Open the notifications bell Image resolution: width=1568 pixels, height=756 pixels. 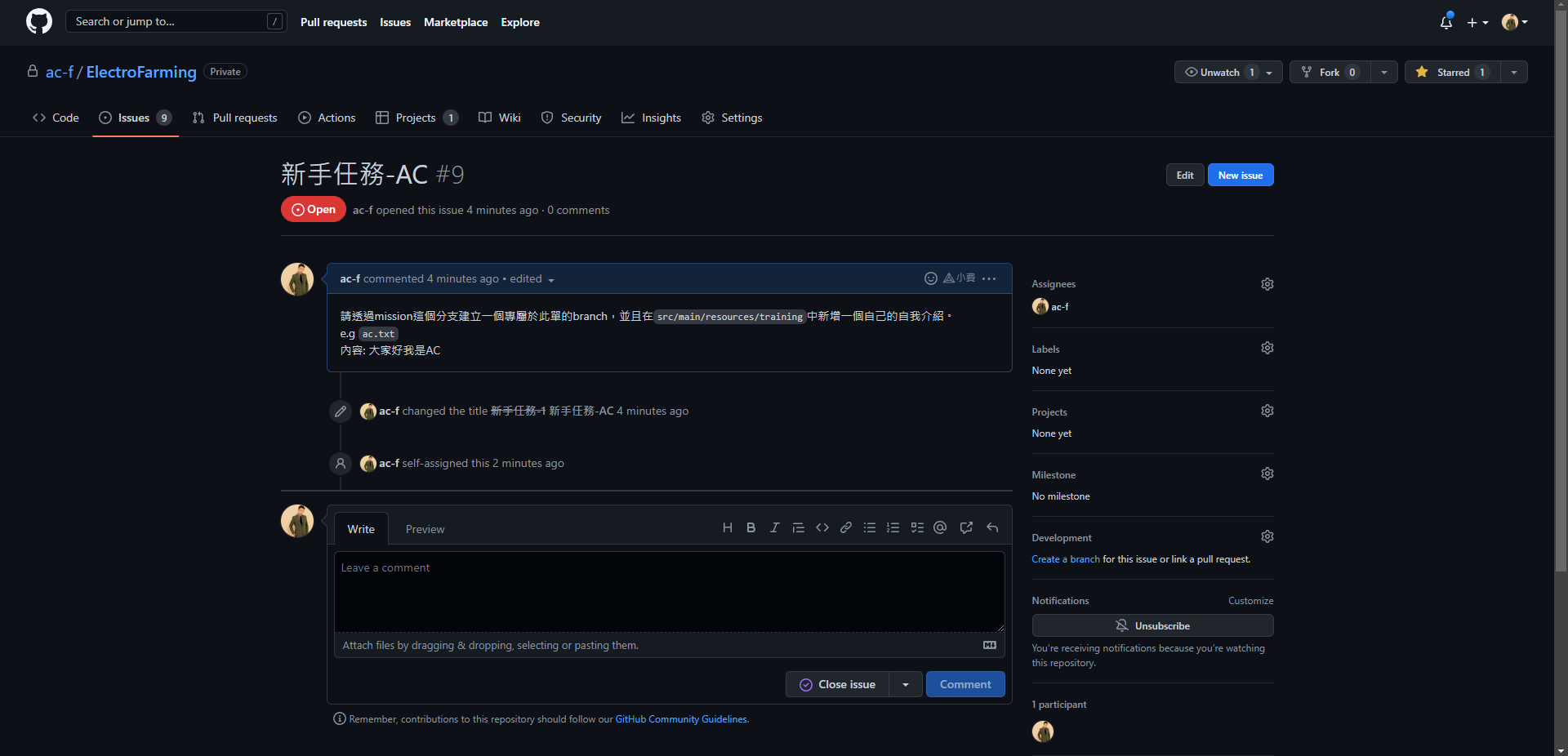pyautogui.click(x=1446, y=22)
